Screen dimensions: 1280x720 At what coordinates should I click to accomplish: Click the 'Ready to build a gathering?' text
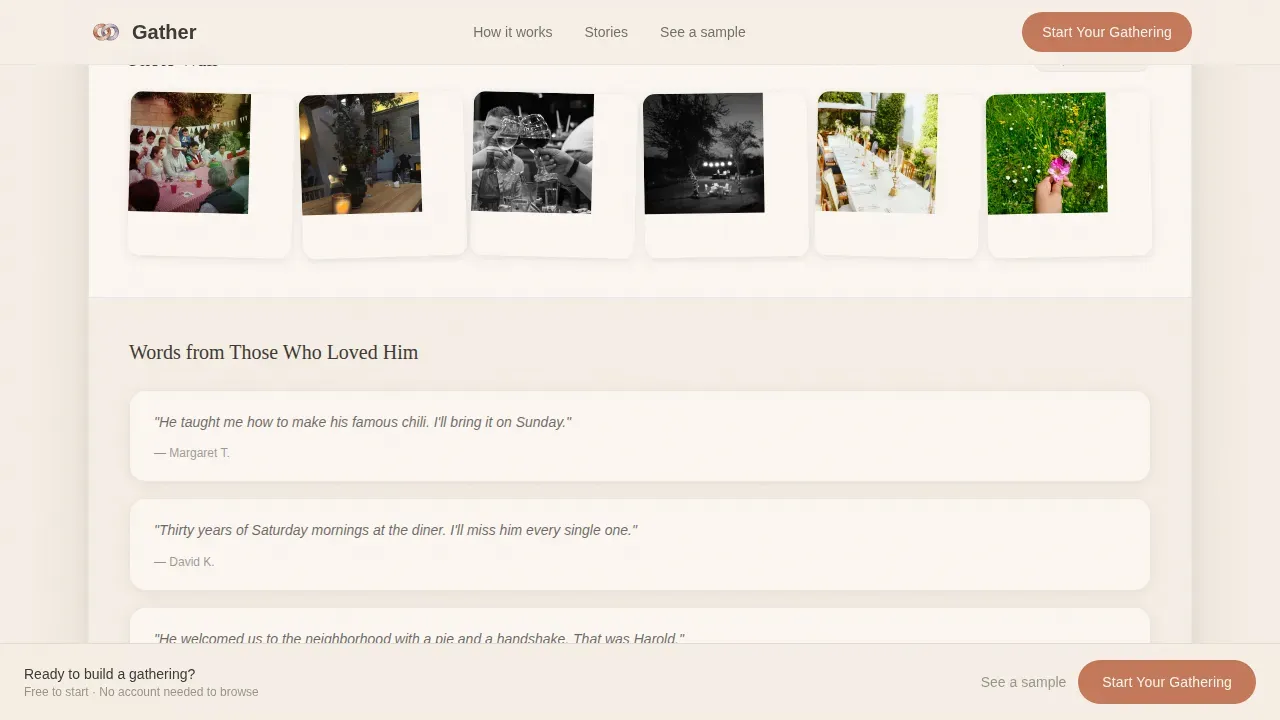pyautogui.click(x=110, y=674)
